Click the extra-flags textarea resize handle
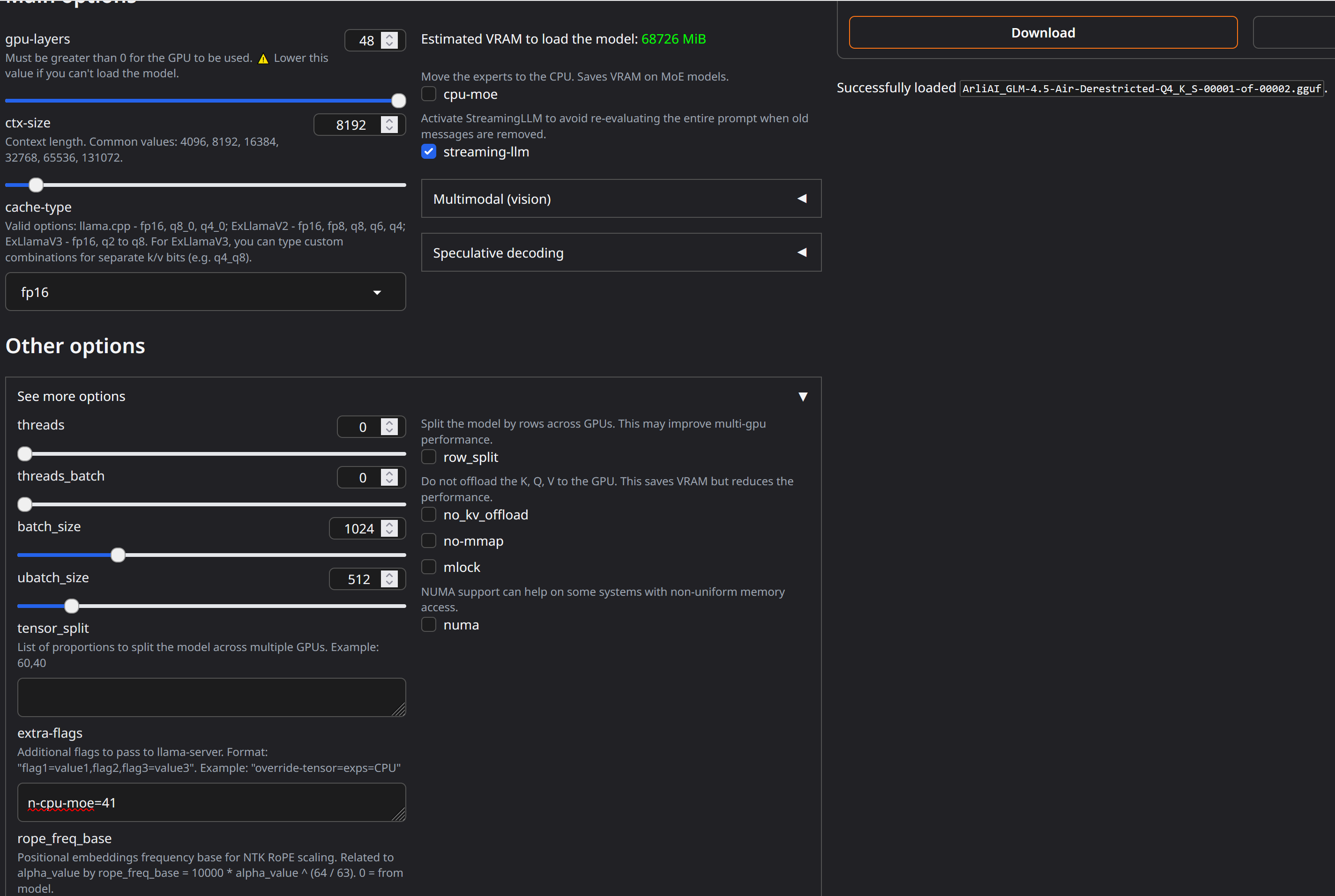This screenshot has height=896, width=1335. click(x=399, y=815)
